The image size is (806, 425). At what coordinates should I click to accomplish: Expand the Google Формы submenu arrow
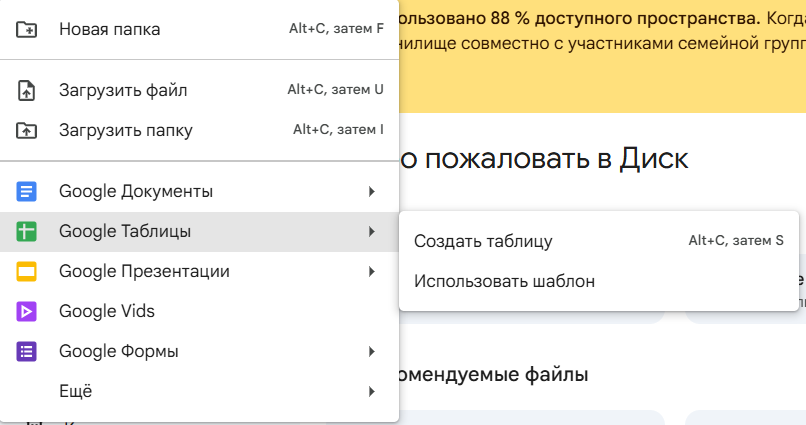pyautogui.click(x=372, y=352)
